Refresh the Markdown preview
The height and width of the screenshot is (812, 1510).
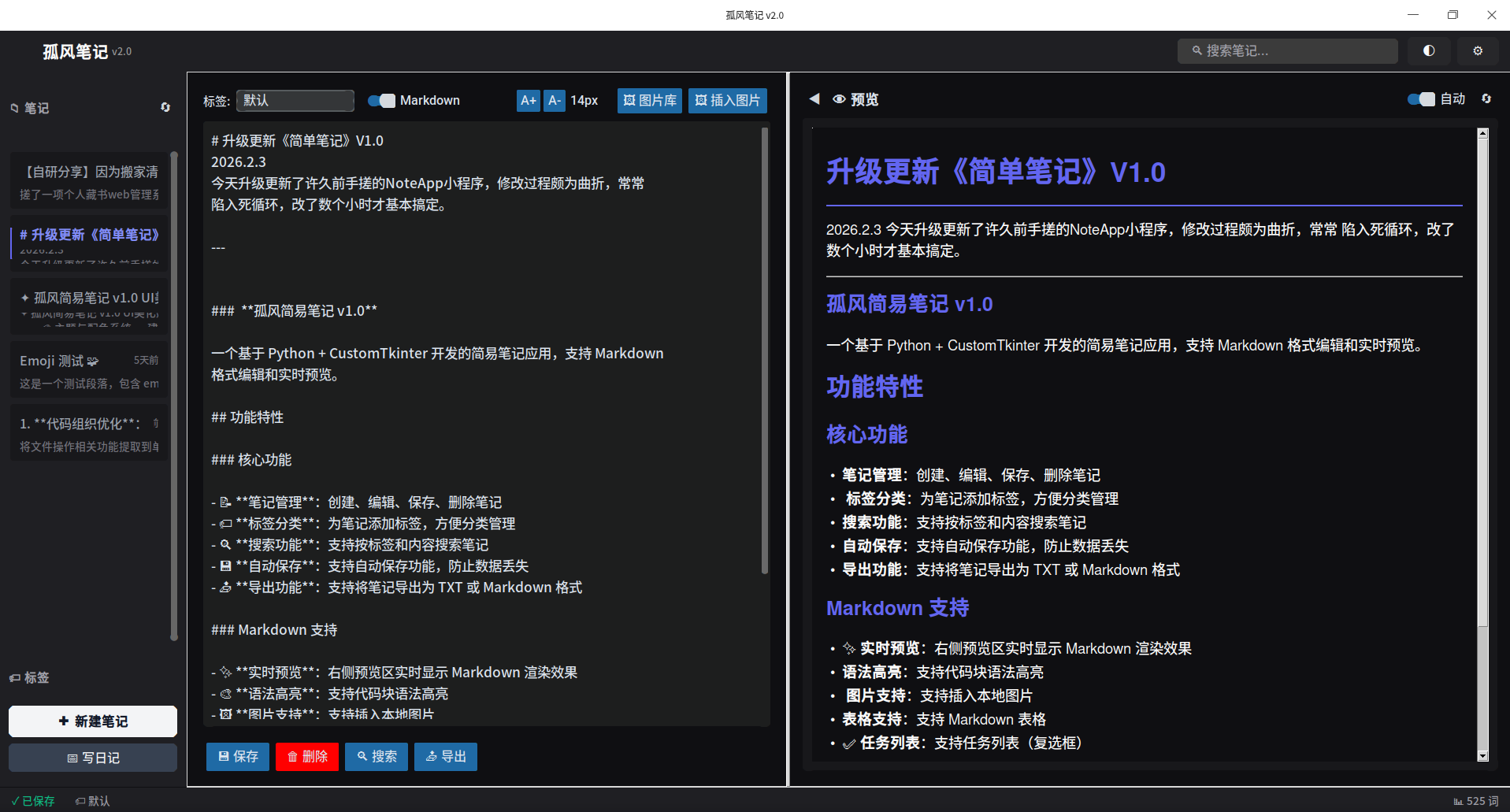pyautogui.click(x=1486, y=99)
